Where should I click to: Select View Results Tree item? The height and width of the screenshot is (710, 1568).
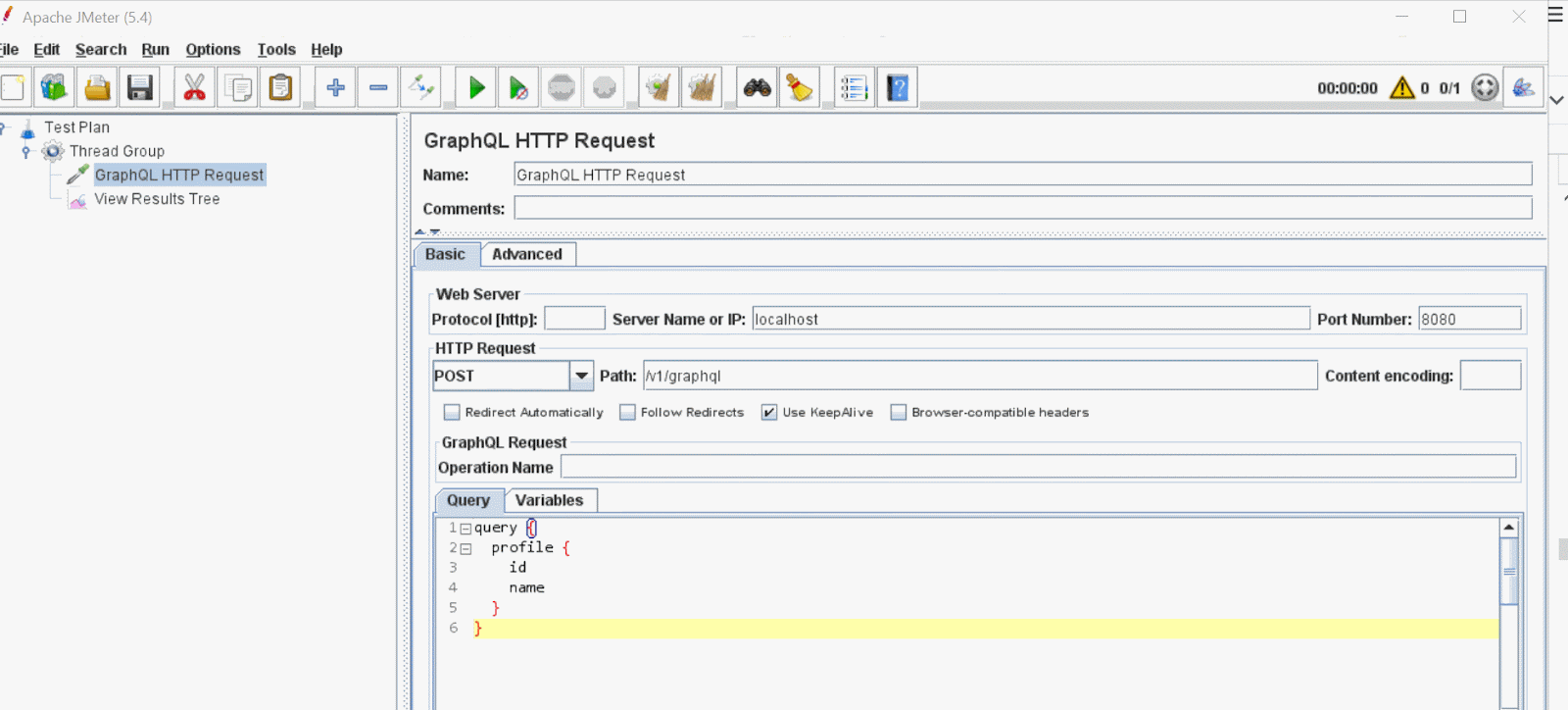[x=157, y=199]
